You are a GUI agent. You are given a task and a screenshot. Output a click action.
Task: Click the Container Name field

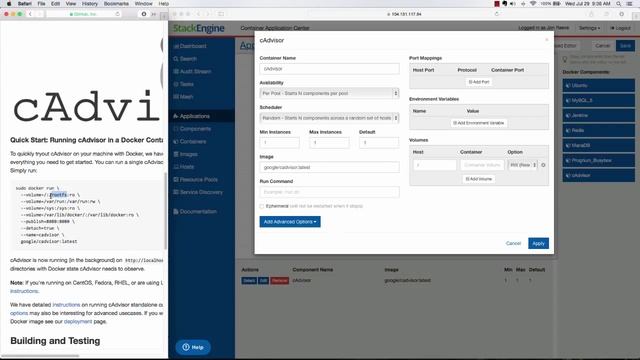click(329, 69)
